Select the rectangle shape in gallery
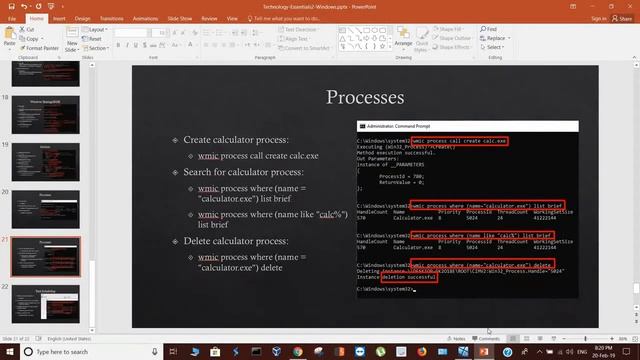Viewport: 640px width, 360px height. tap(367, 30)
